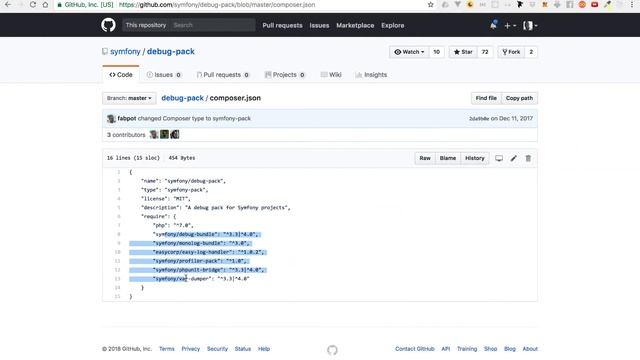Open the notifications bell icon
This screenshot has width=640, height=360.
[493, 25]
